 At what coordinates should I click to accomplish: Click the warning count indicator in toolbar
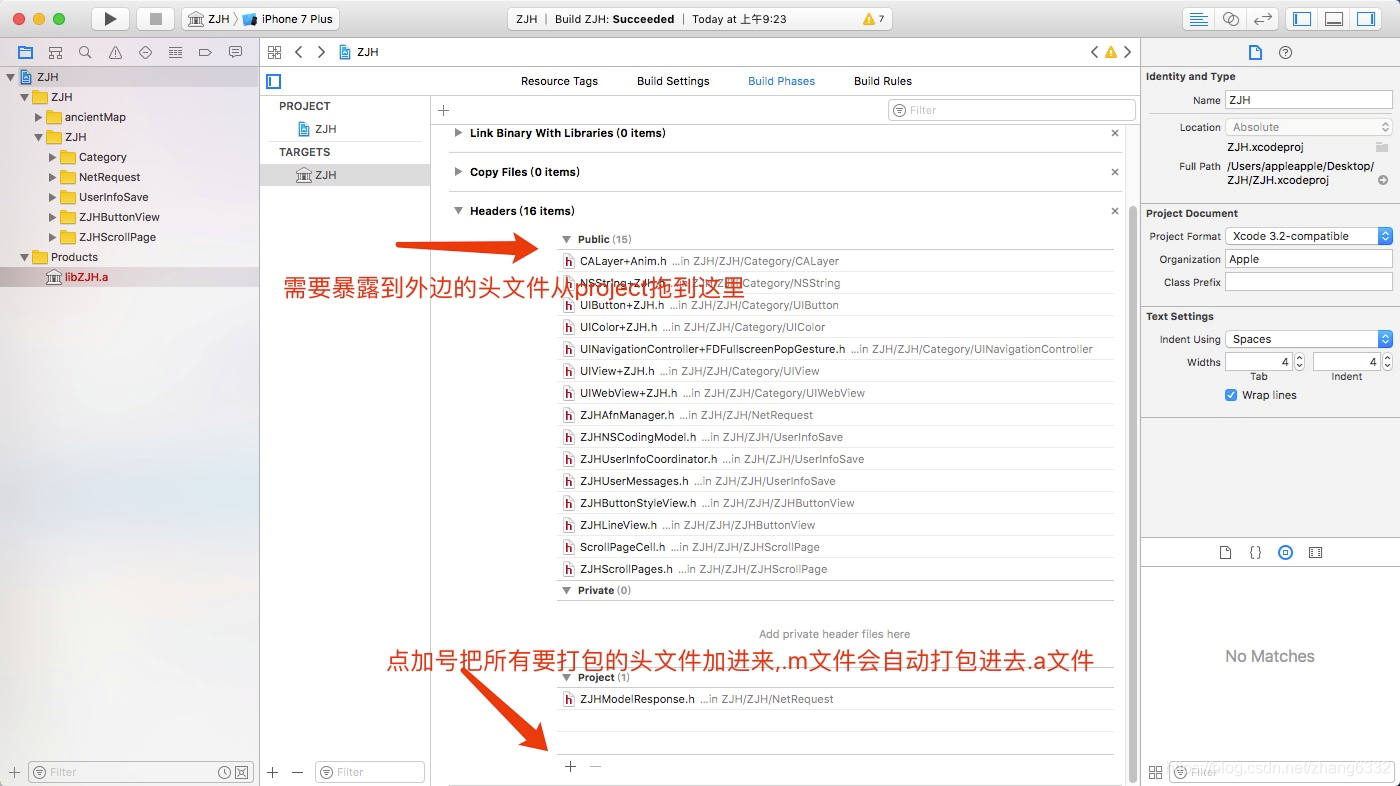874,19
